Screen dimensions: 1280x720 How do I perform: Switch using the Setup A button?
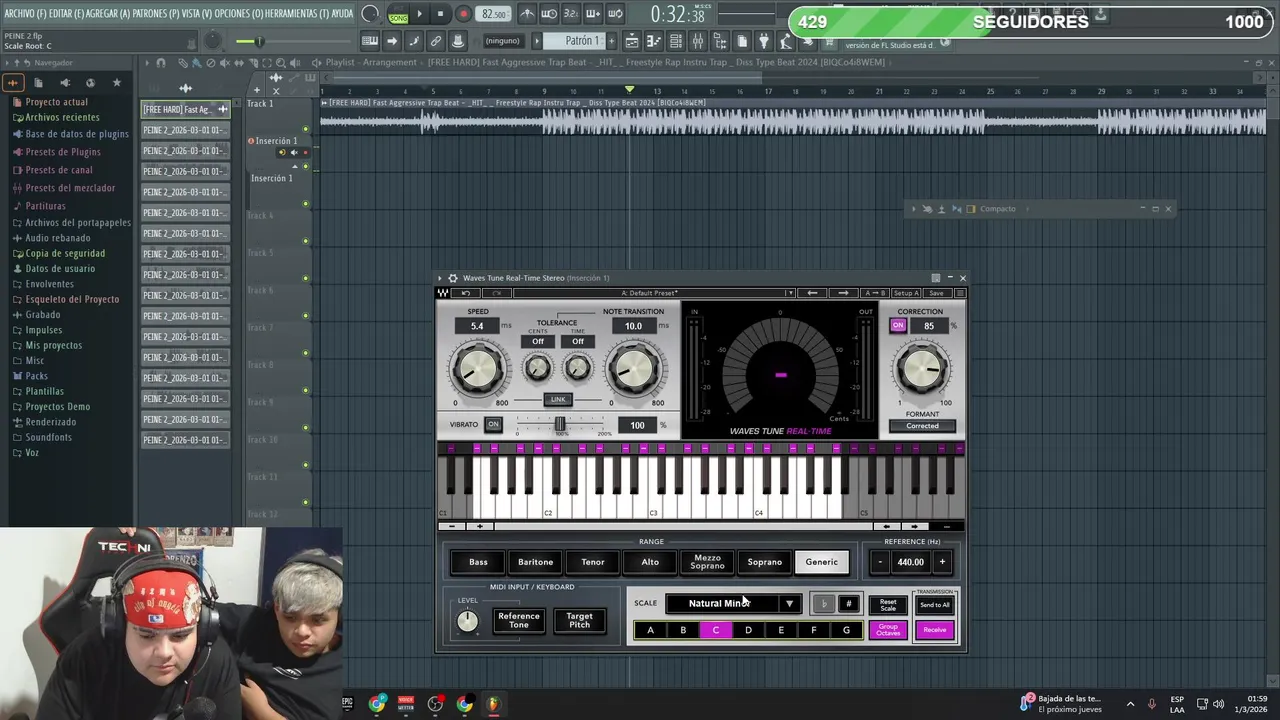click(906, 293)
